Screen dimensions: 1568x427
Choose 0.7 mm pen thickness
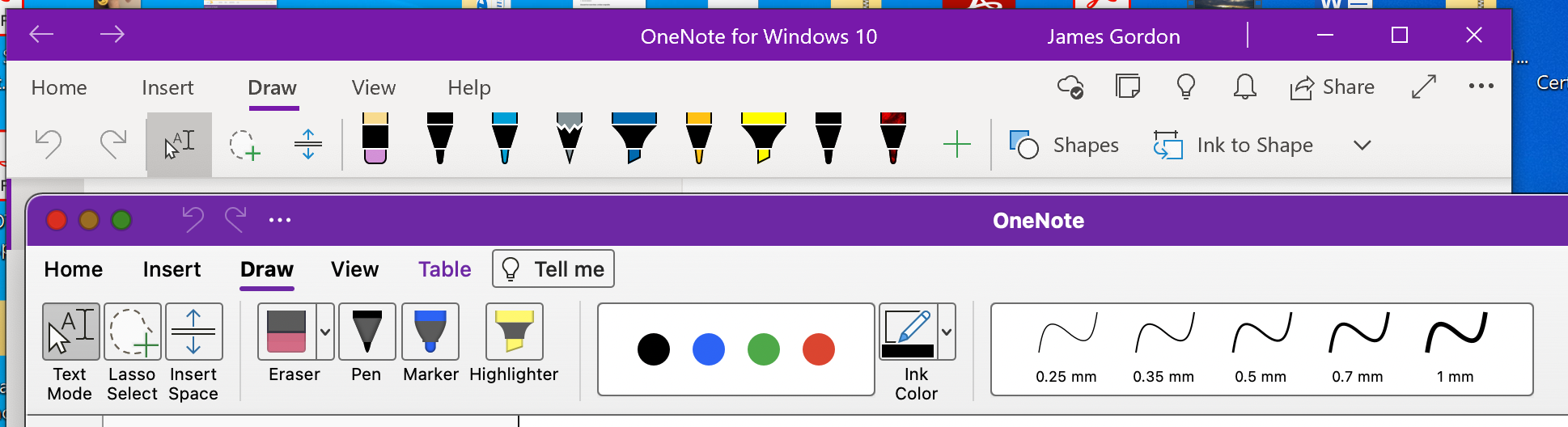pos(1358,349)
